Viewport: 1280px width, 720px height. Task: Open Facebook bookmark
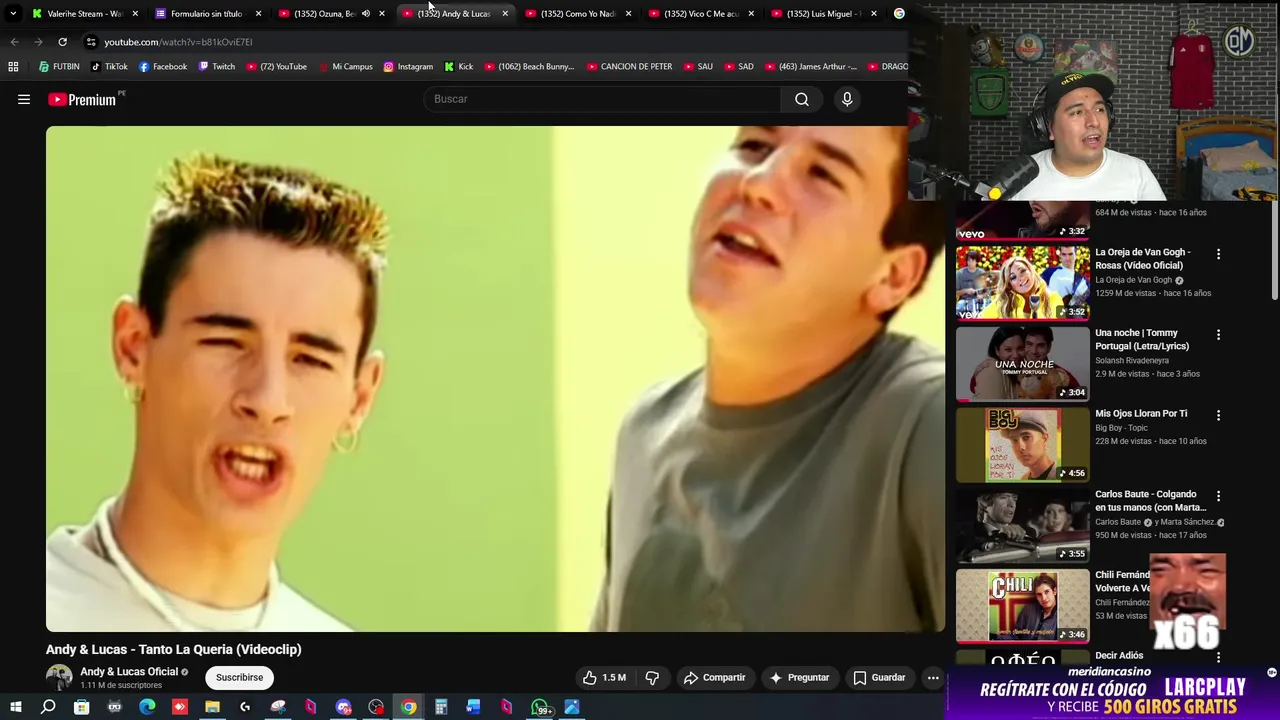(163, 67)
